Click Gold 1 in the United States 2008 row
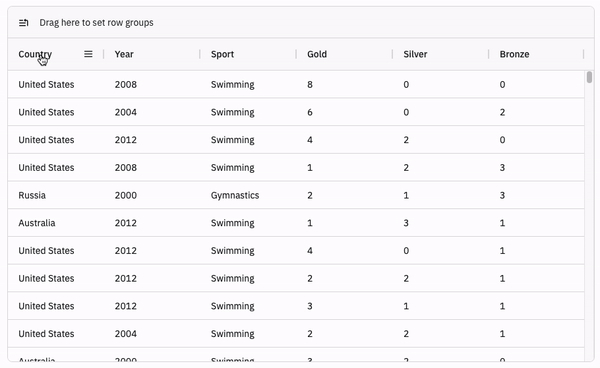The height and width of the screenshot is (368, 600). [310, 168]
